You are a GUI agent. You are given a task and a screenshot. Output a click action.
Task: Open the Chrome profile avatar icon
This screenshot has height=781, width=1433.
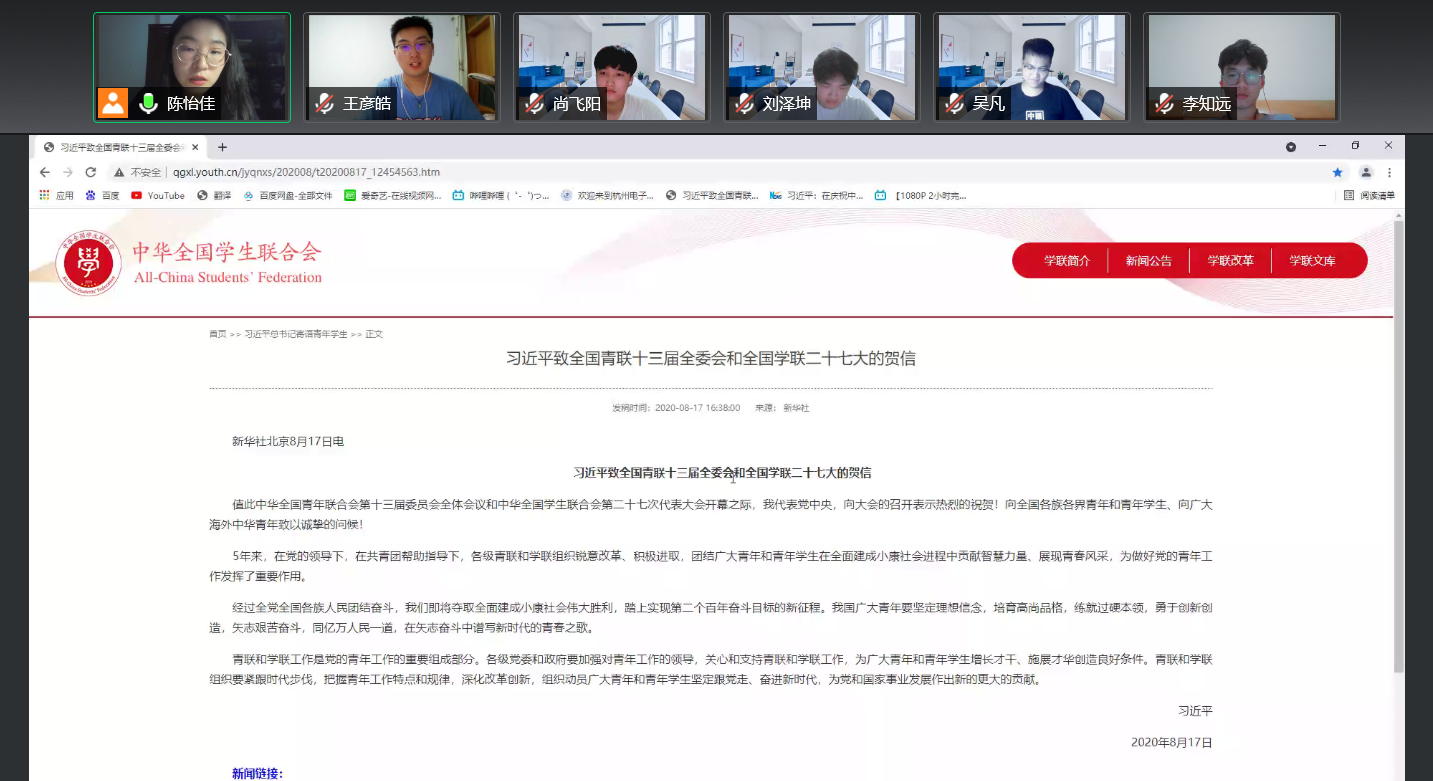click(x=1366, y=172)
